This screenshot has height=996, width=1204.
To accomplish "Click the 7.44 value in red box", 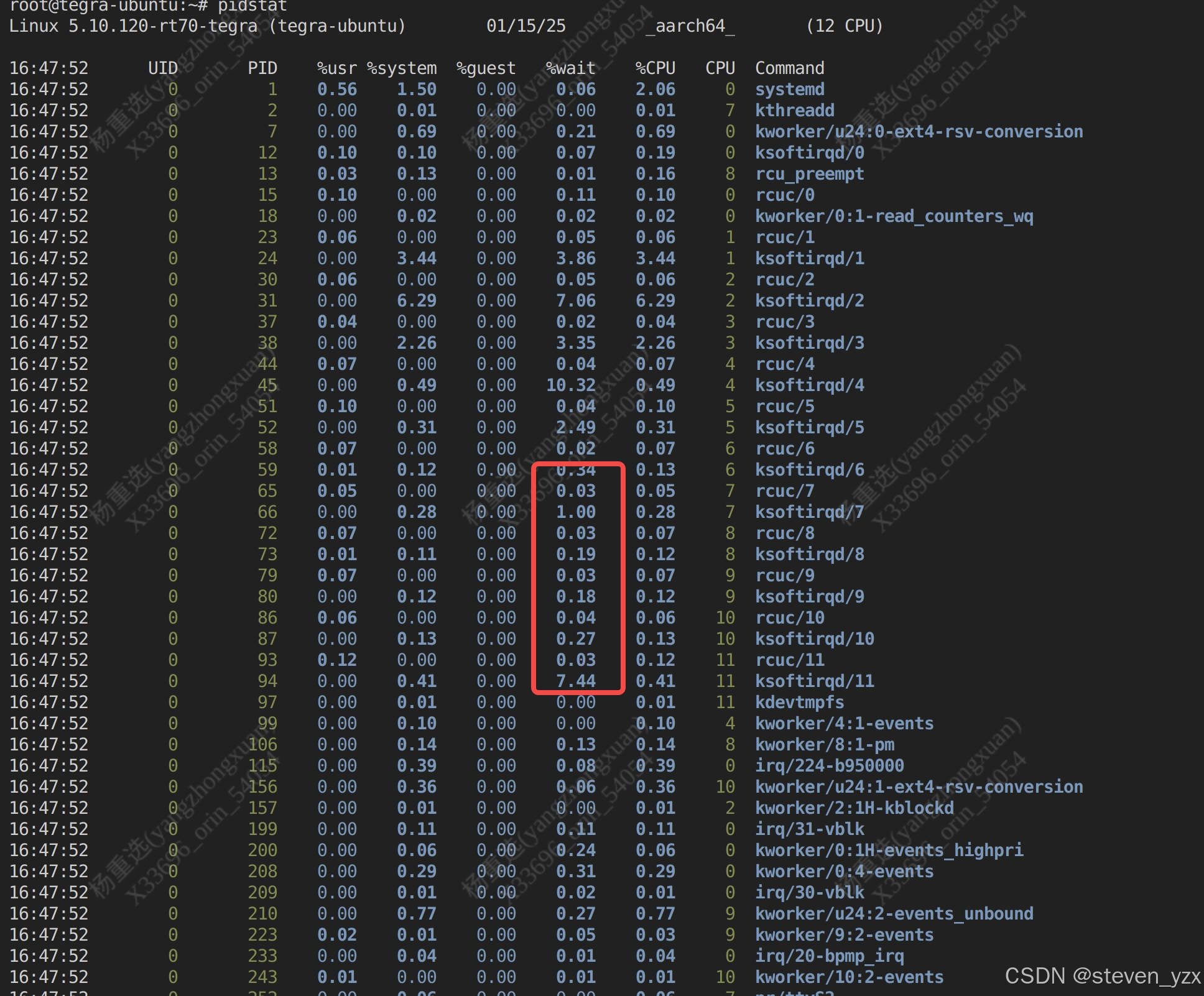I will [576, 681].
